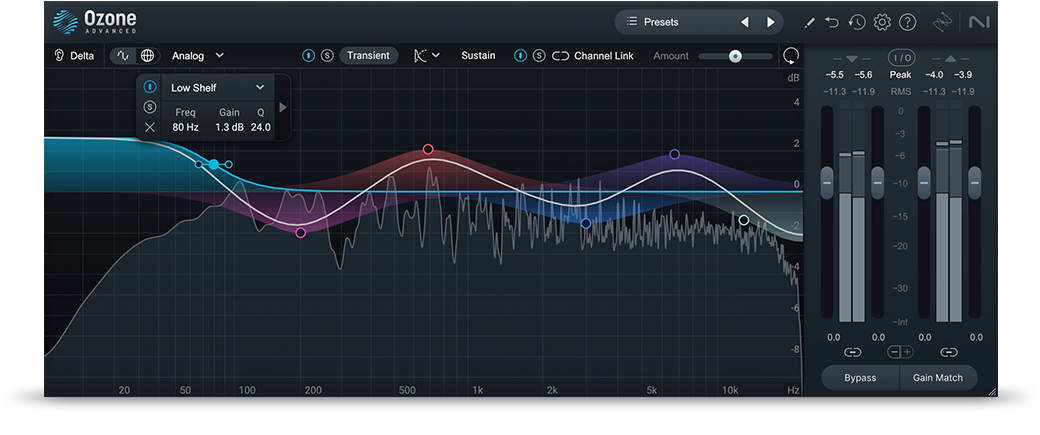
Task: Solo the Low Shelf band
Action: (x=150, y=107)
